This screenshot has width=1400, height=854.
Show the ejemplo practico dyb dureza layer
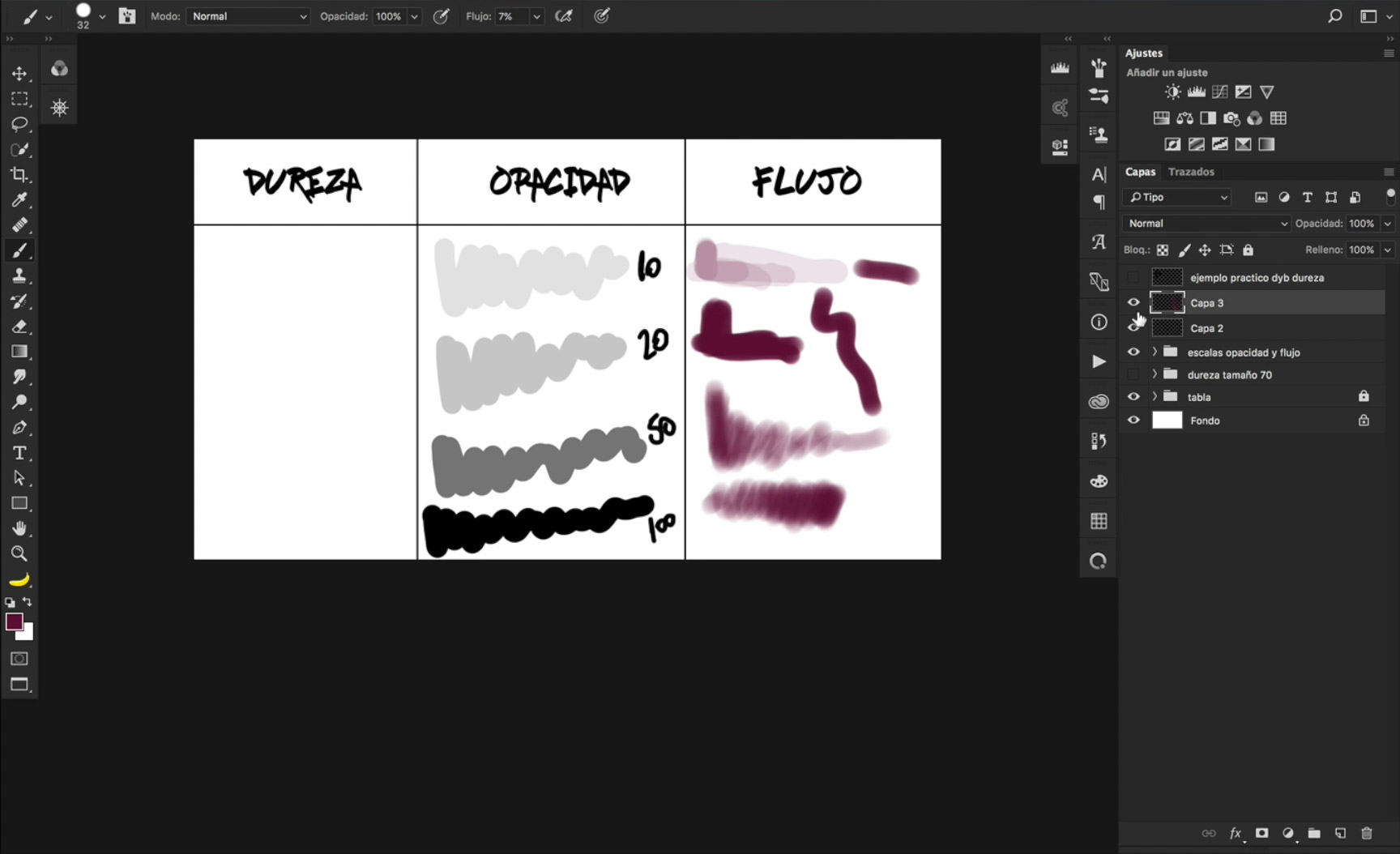click(1133, 277)
